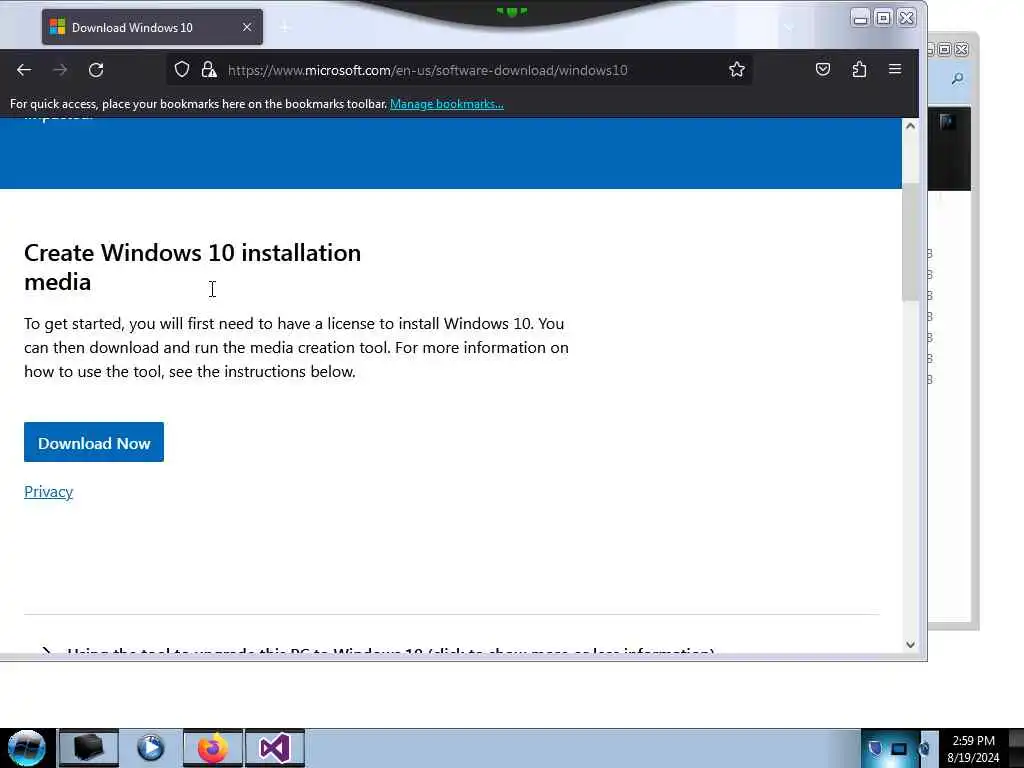Screen dimensions: 1024x768
Task: Click the forward navigation arrow
Action: [x=60, y=70]
